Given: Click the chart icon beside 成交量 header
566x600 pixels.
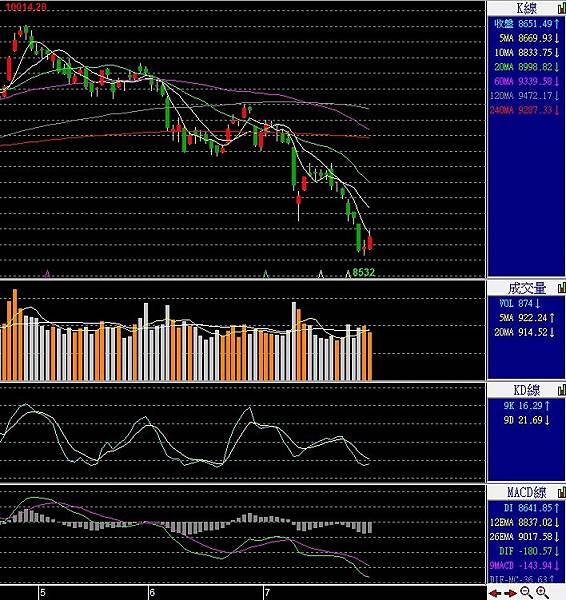Looking at the screenshot, I should pyautogui.click(x=561, y=288).
